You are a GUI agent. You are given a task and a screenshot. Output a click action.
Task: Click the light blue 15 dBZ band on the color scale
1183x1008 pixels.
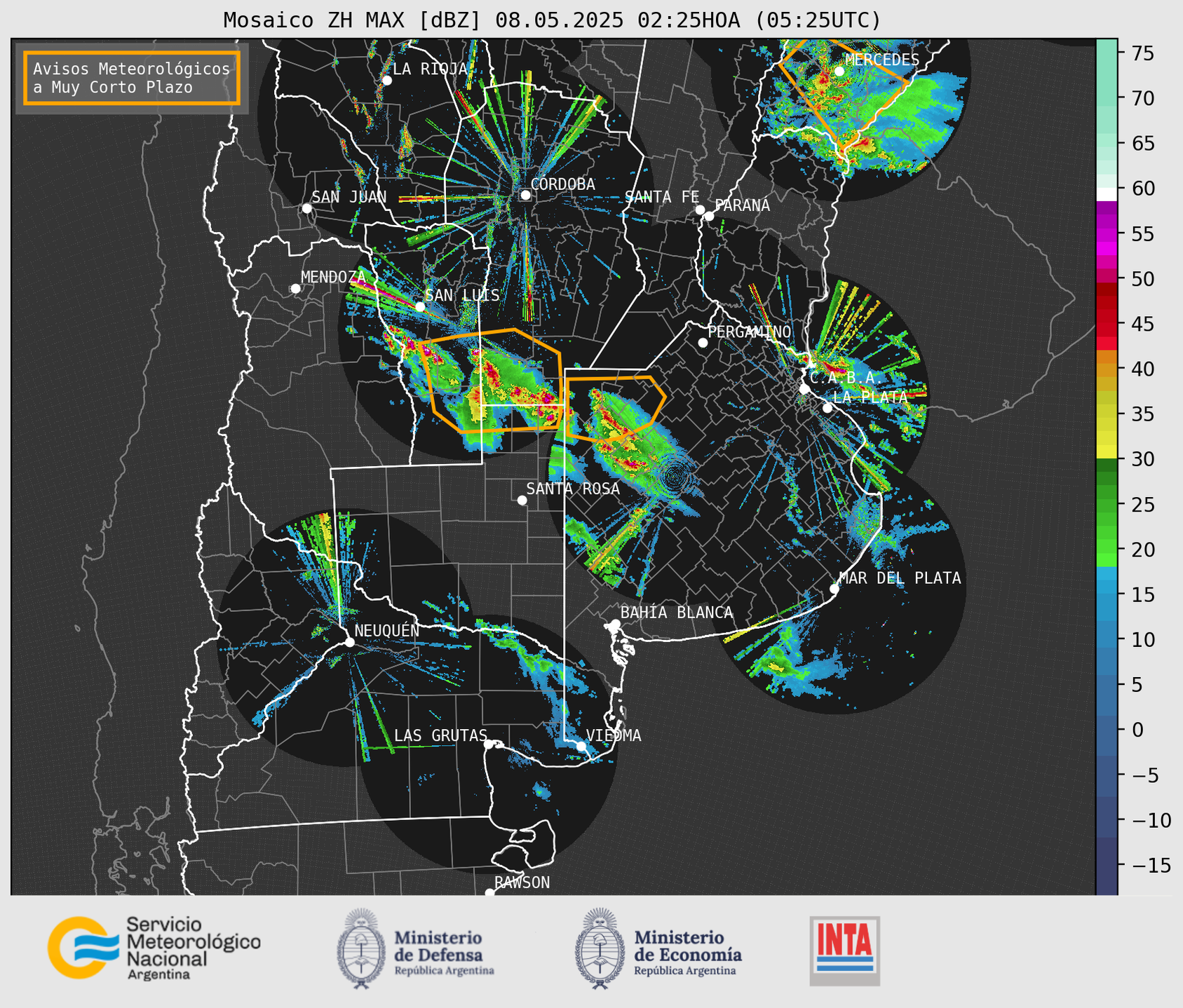pyautogui.click(x=1107, y=594)
